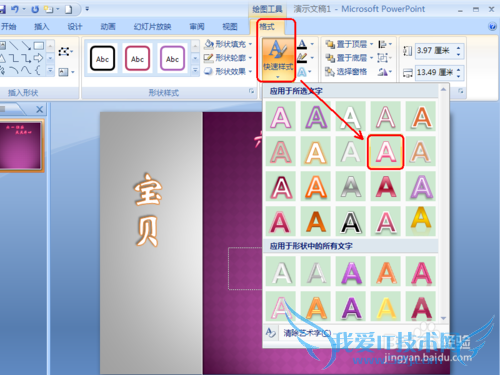500x375 pixels.
Task: Switch to the 开始 Home tab
Action: [x=8, y=27]
